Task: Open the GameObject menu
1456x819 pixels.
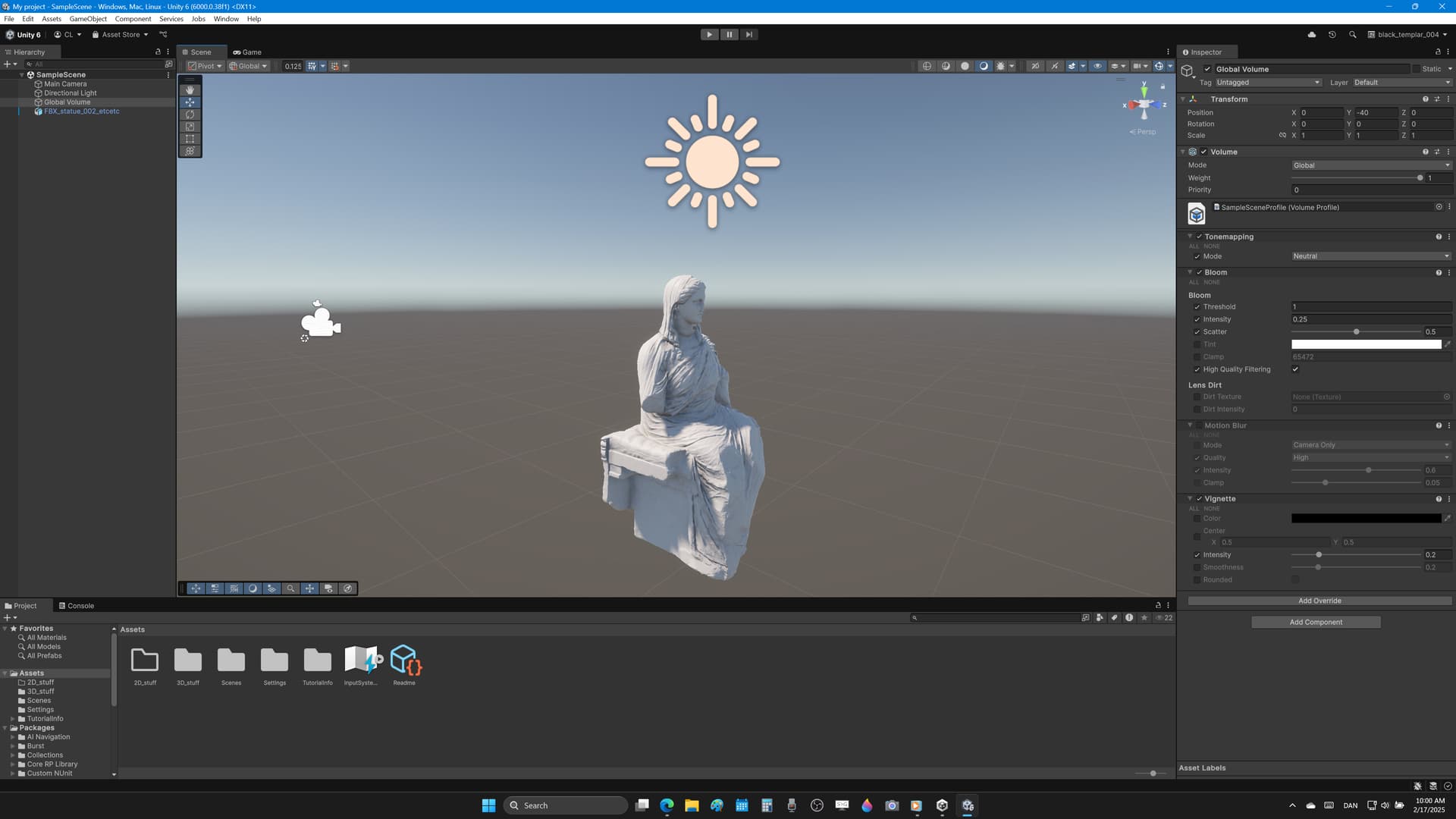Action: 88,19
